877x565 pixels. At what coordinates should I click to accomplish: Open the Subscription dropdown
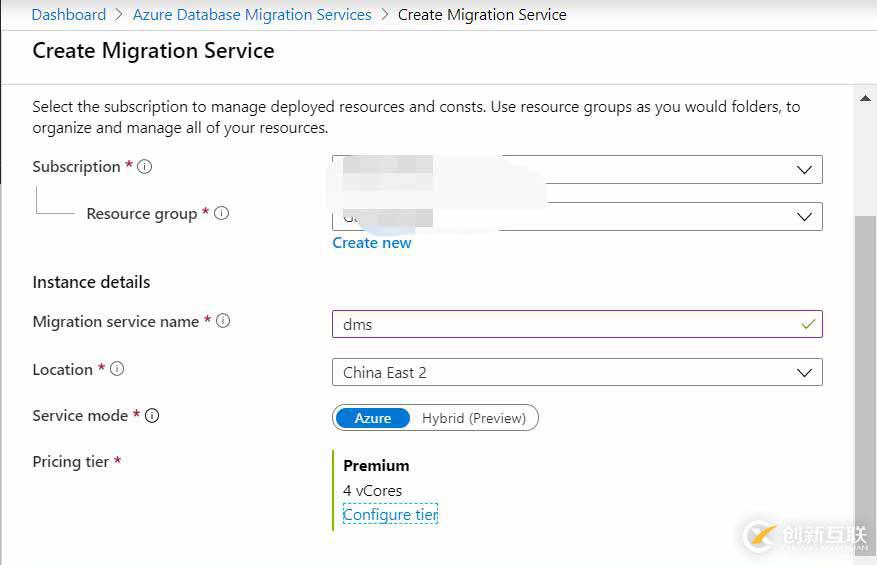click(x=804, y=170)
